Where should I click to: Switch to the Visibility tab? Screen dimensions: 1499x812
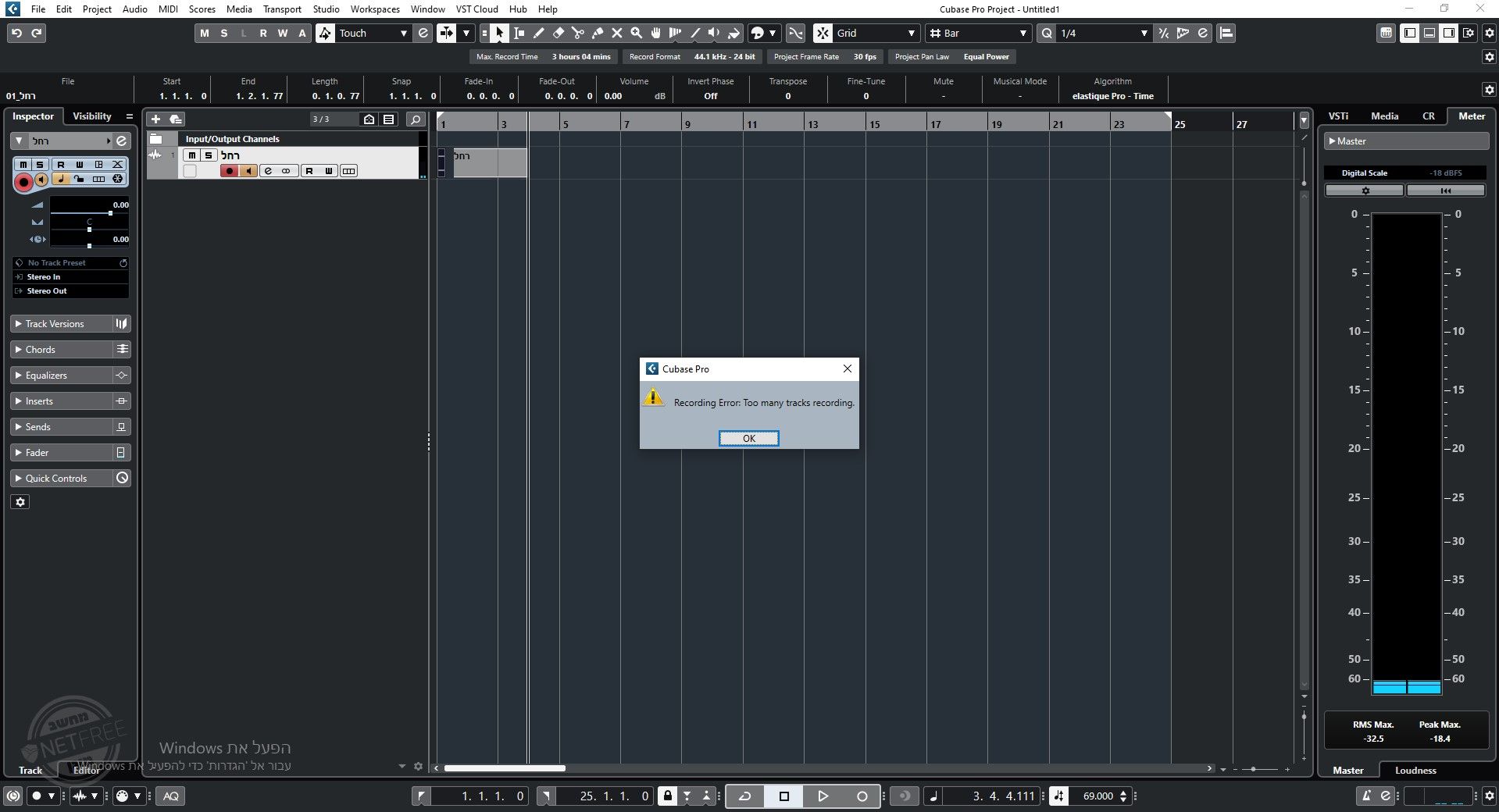(x=92, y=116)
